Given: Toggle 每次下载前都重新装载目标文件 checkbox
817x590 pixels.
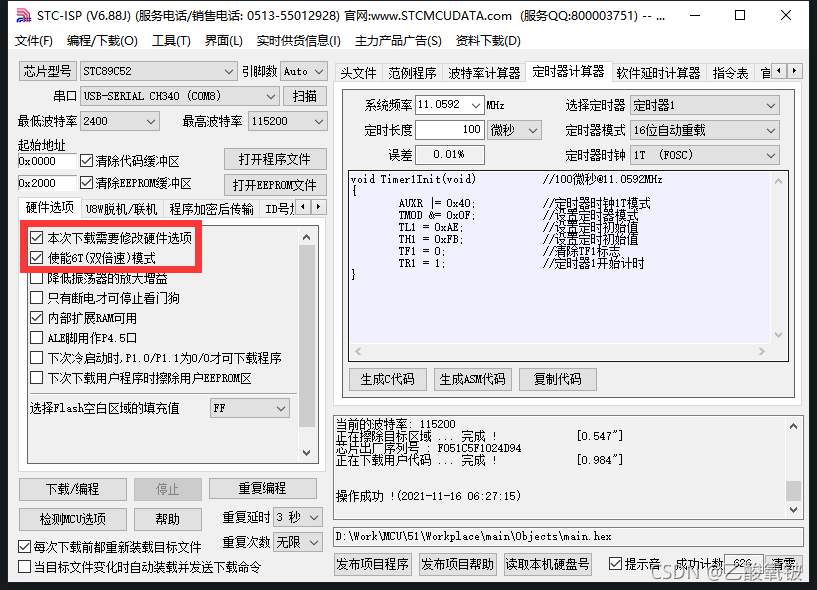Looking at the screenshot, I should click(24, 546).
